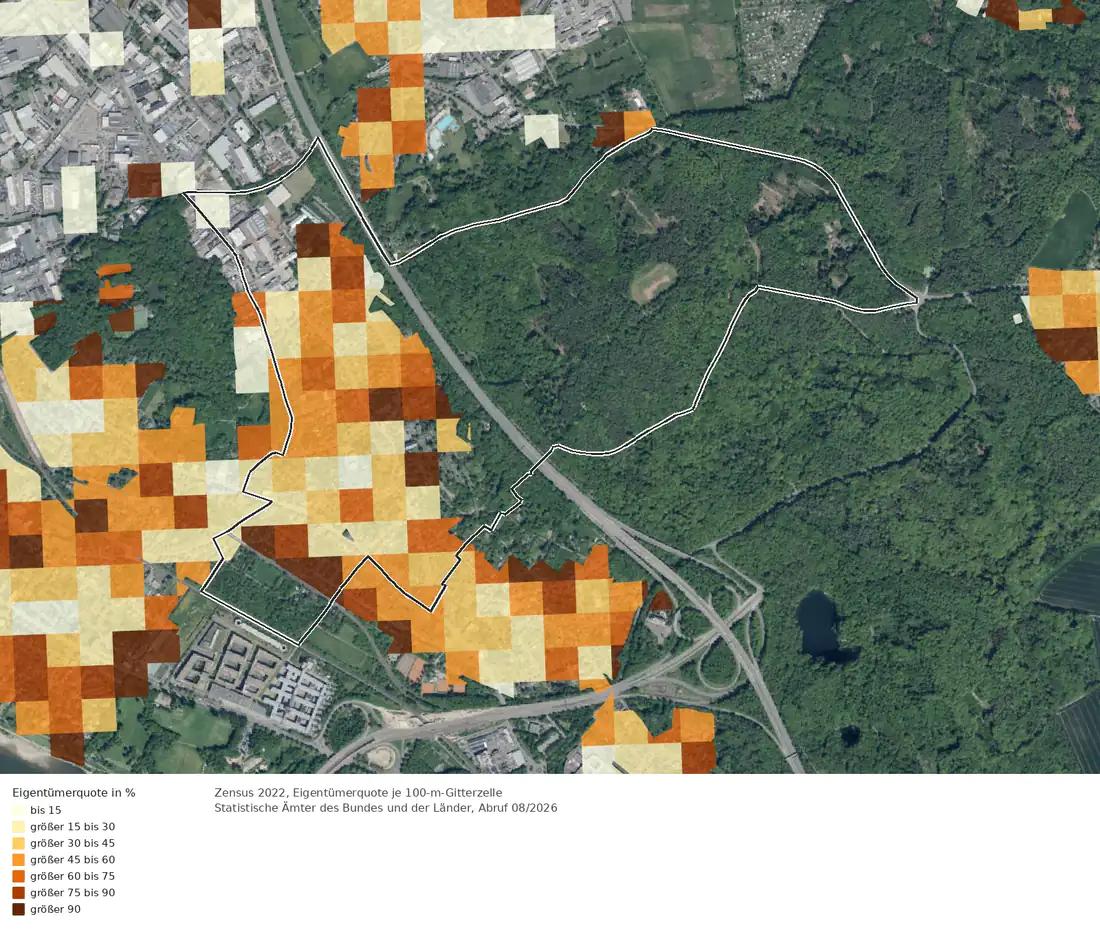This screenshot has height=932, width=1100.
Task: Click the caption 'Zensus 2022, Eigentümerquote je 100-m-Gitterzelle'
Action: tap(358, 792)
